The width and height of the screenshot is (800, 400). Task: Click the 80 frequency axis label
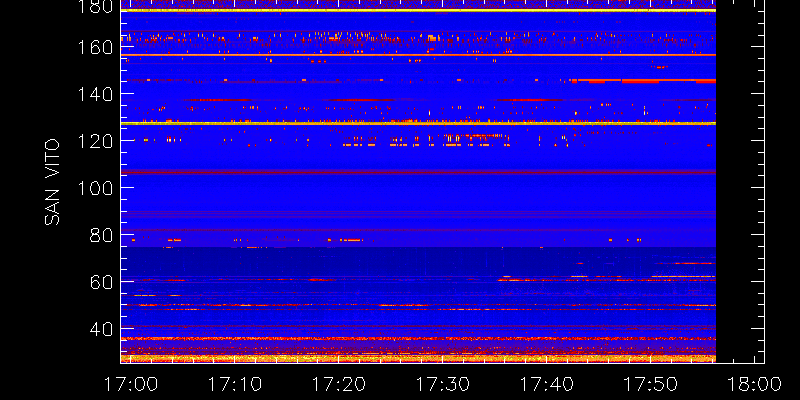click(101, 235)
